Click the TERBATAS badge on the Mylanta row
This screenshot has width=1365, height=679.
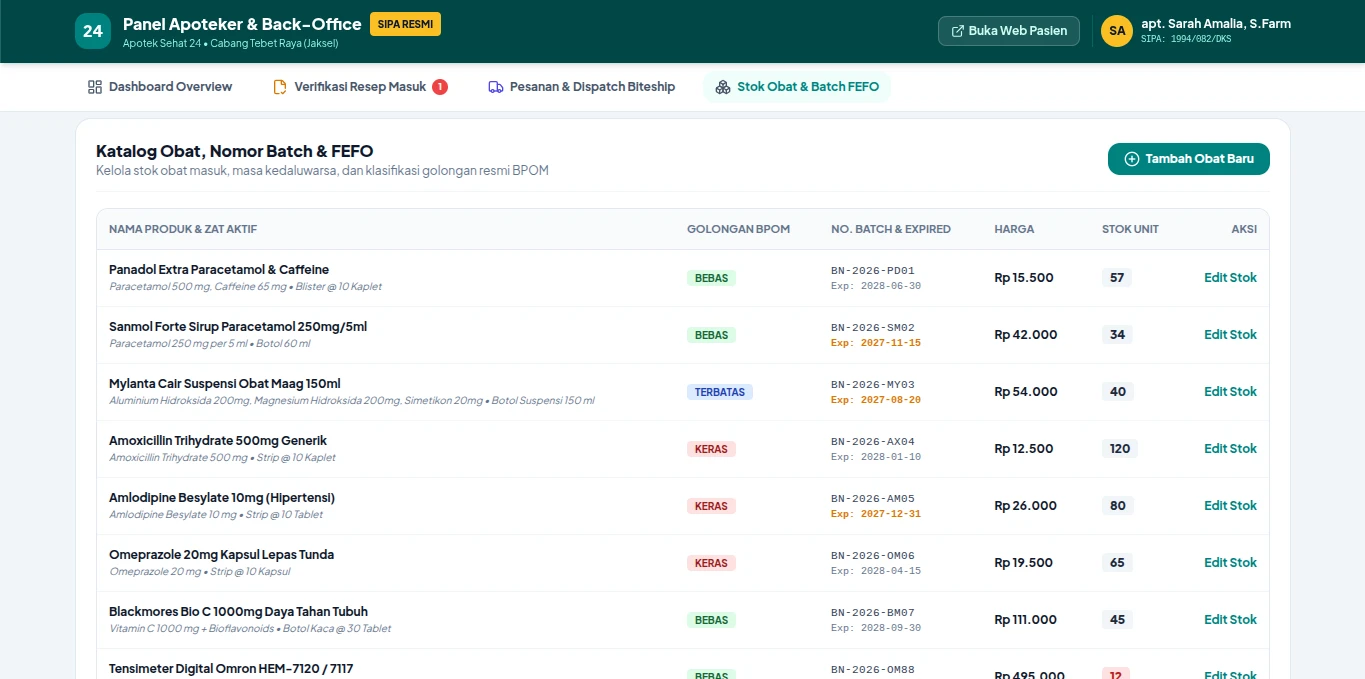[720, 392]
